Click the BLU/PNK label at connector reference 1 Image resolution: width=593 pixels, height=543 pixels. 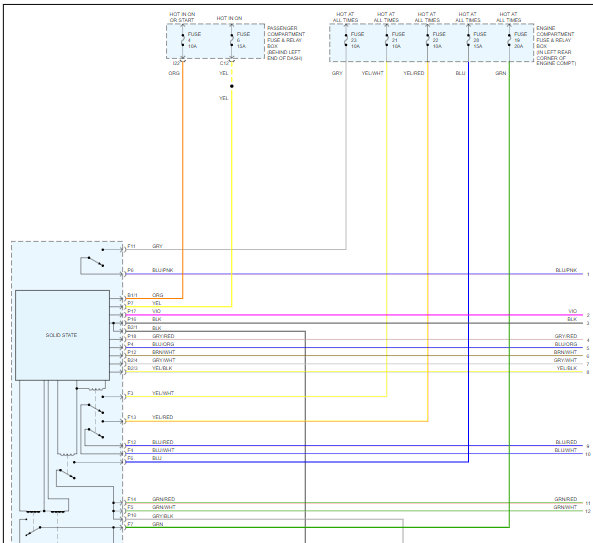click(x=566, y=270)
